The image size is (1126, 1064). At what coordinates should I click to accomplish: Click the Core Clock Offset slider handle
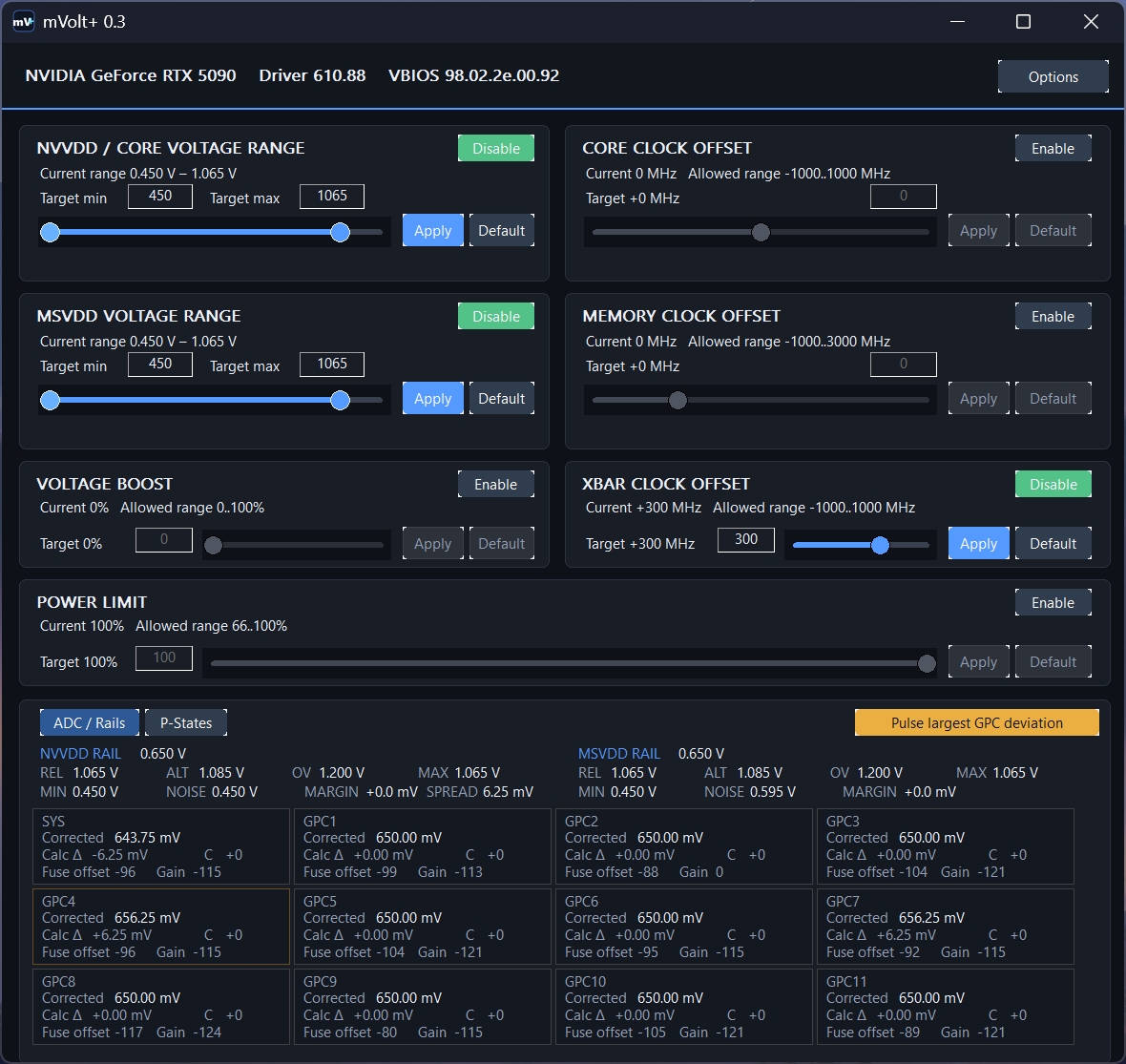(761, 232)
